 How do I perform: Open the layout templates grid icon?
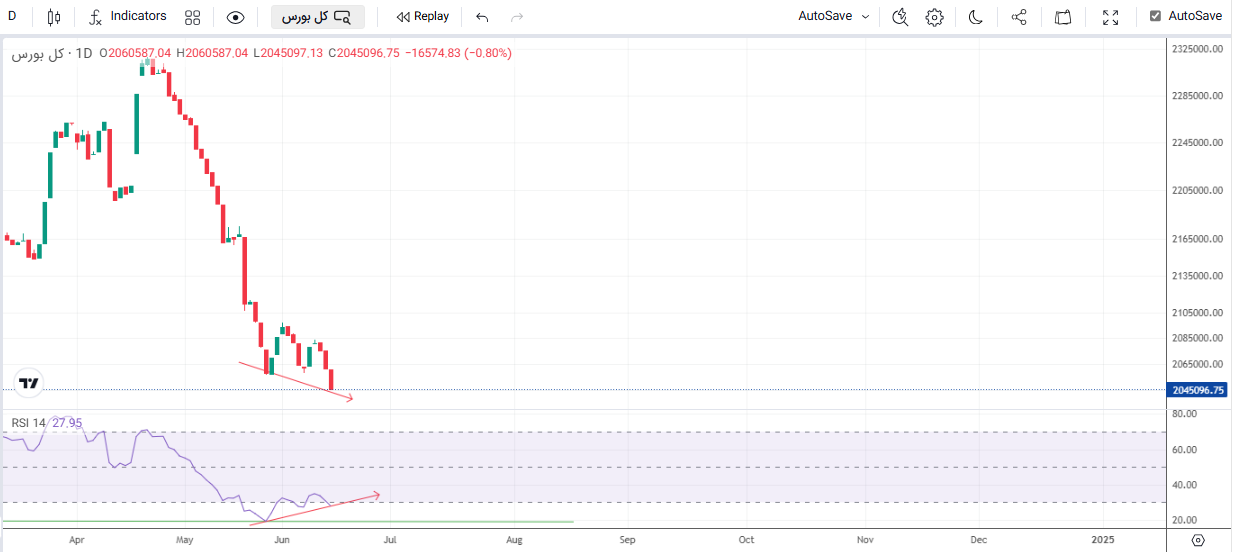click(x=193, y=17)
